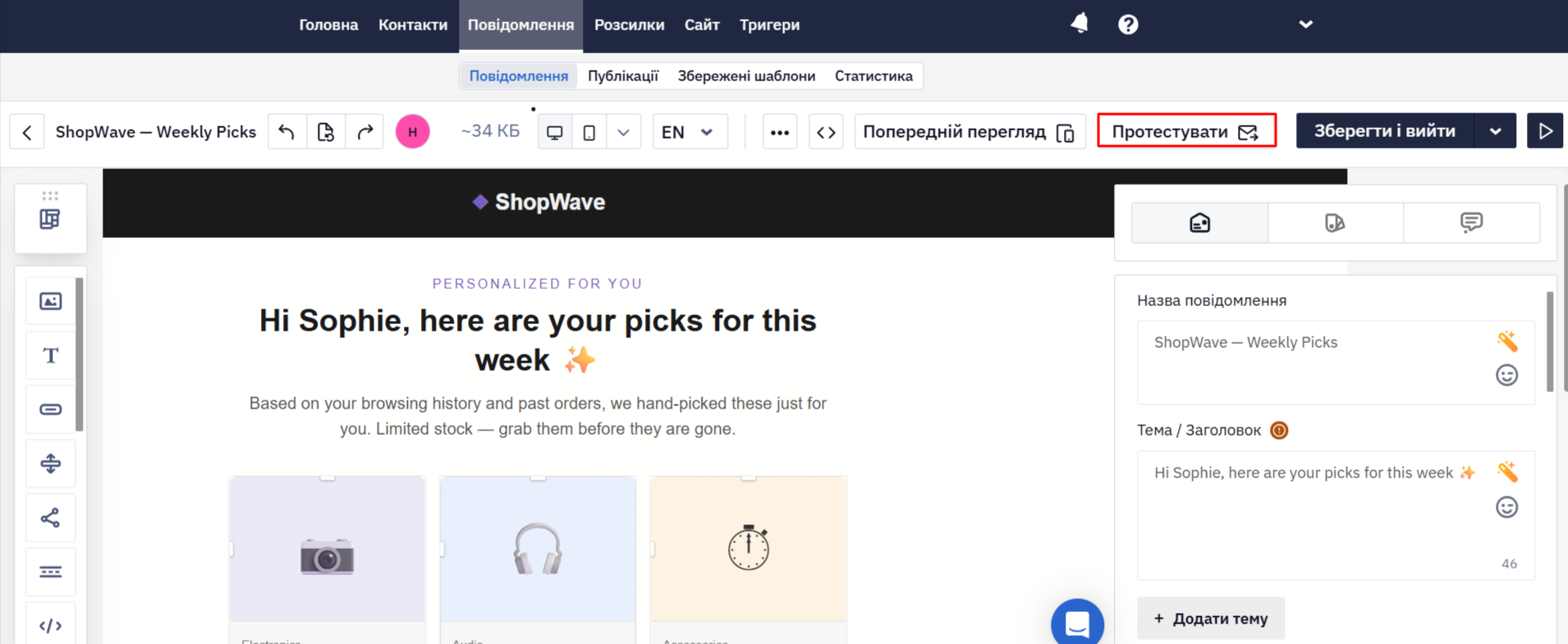Open the notifications bell
The width and height of the screenshot is (1568, 644).
(1080, 24)
